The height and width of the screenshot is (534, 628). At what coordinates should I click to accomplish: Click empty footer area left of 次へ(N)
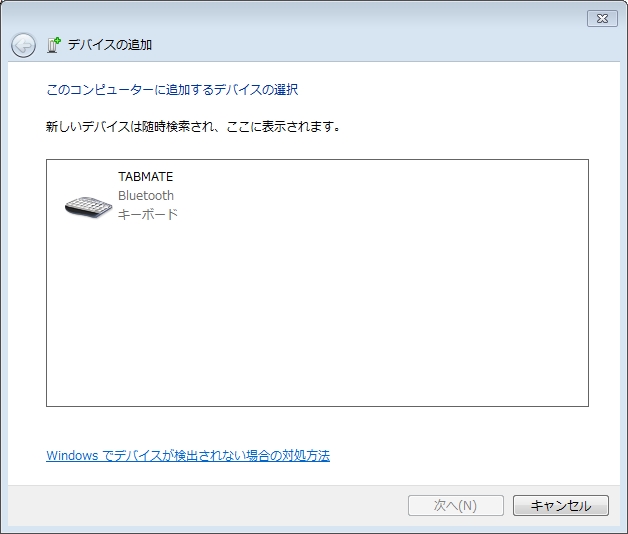coord(200,505)
